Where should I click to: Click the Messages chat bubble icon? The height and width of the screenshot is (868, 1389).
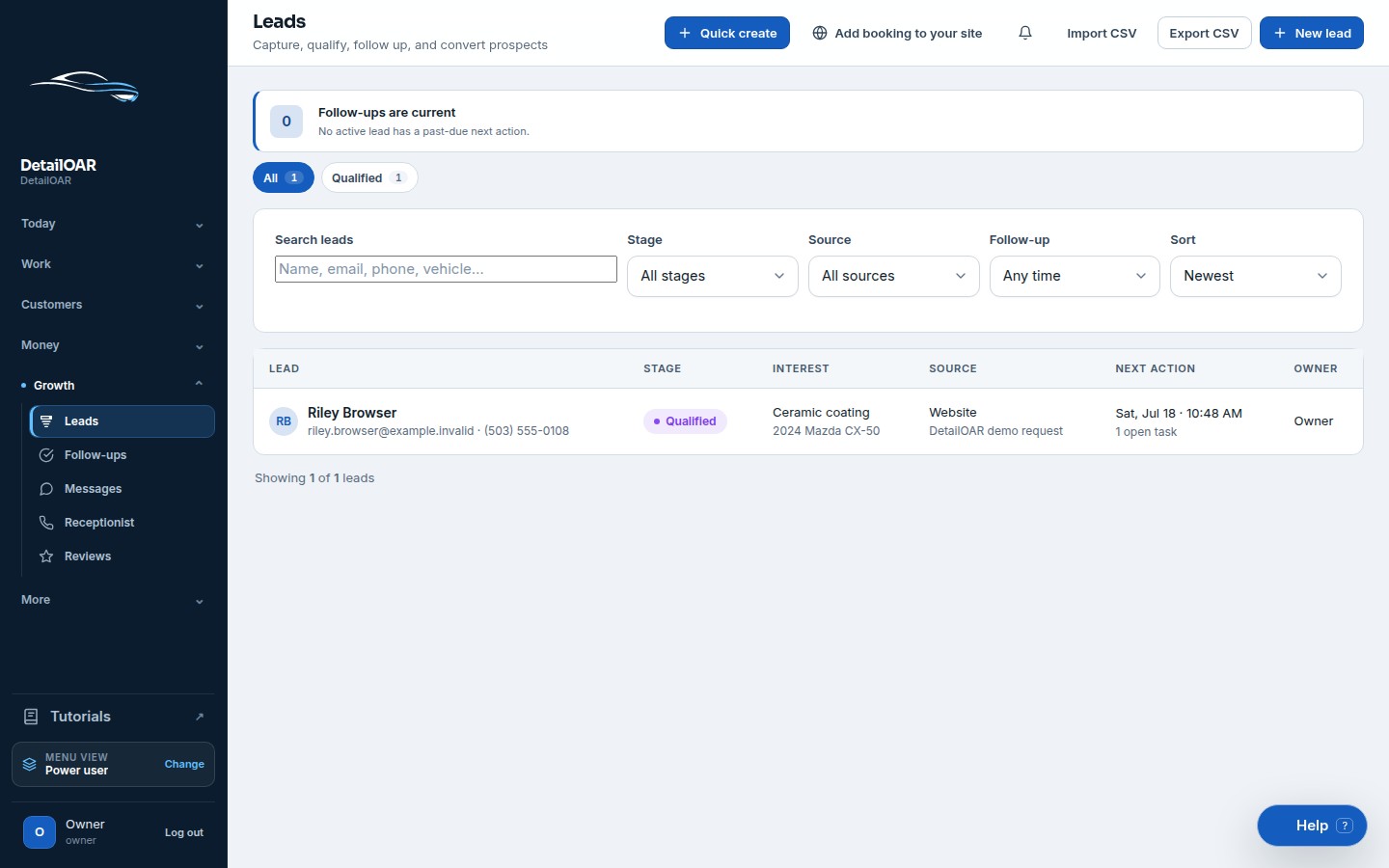click(x=46, y=489)
